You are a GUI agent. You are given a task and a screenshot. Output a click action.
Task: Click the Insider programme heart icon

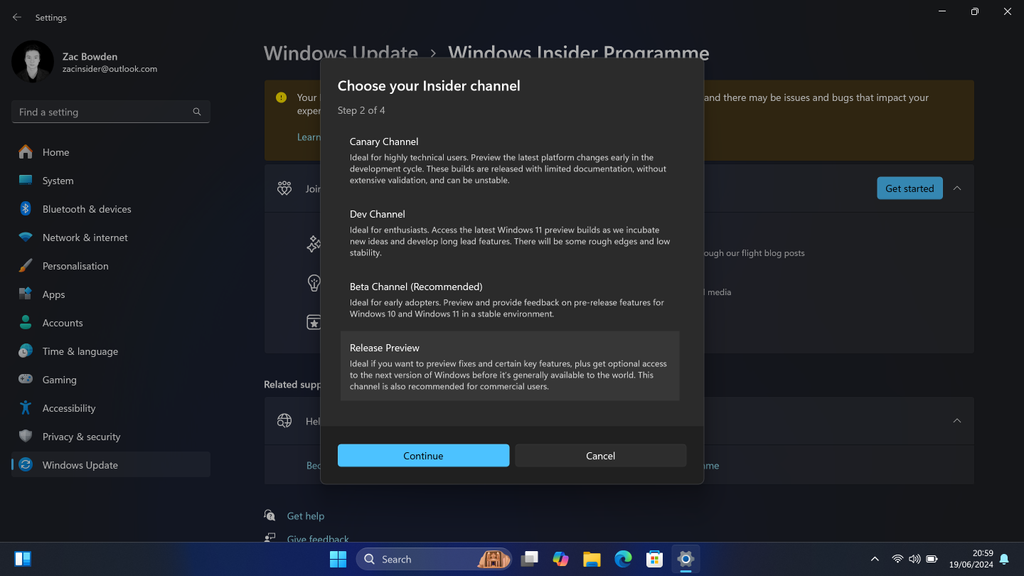284,188
